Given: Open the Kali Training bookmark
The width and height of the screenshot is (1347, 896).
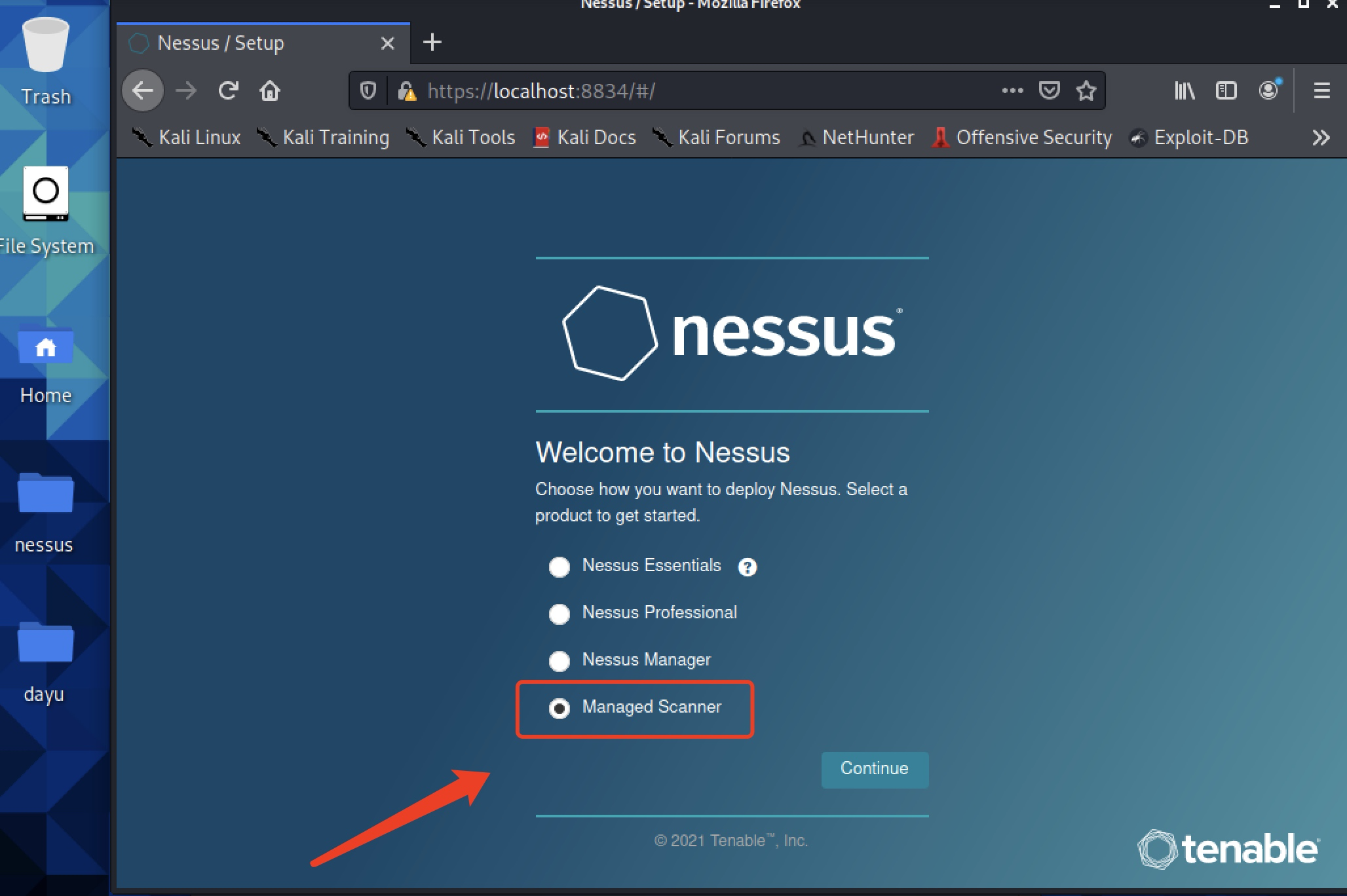Looking at the screenshot, I should (323, 138).
